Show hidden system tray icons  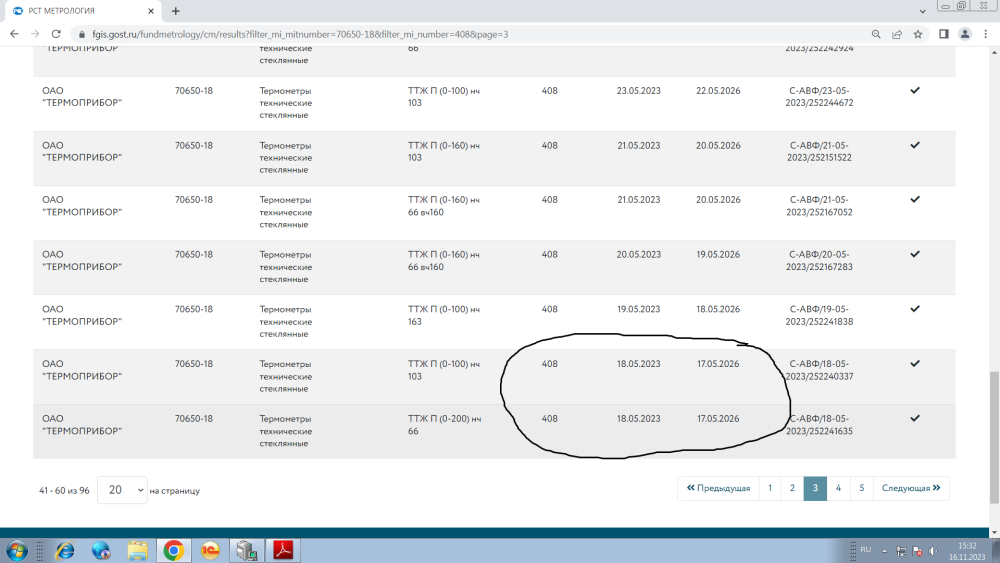point(883,550)
